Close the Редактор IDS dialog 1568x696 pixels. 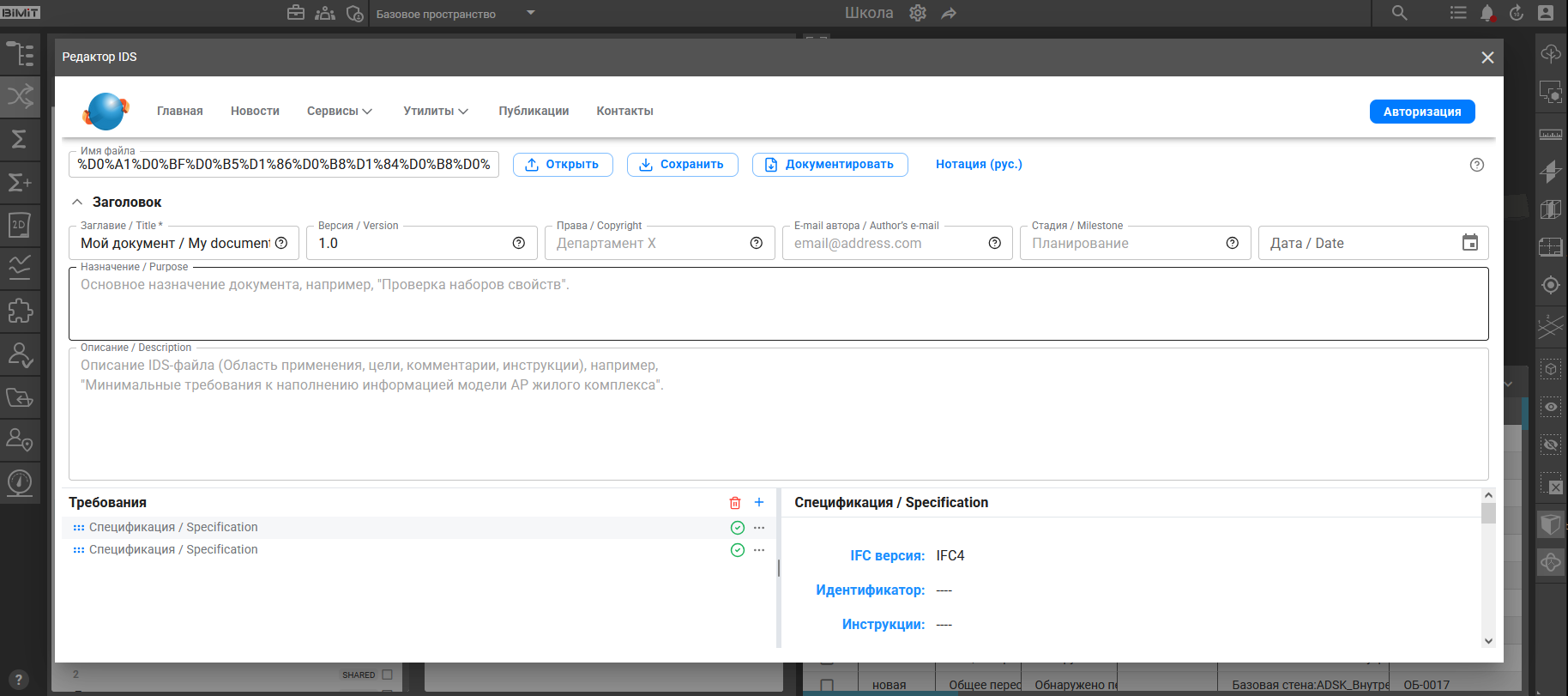(x=1487, y=57)
